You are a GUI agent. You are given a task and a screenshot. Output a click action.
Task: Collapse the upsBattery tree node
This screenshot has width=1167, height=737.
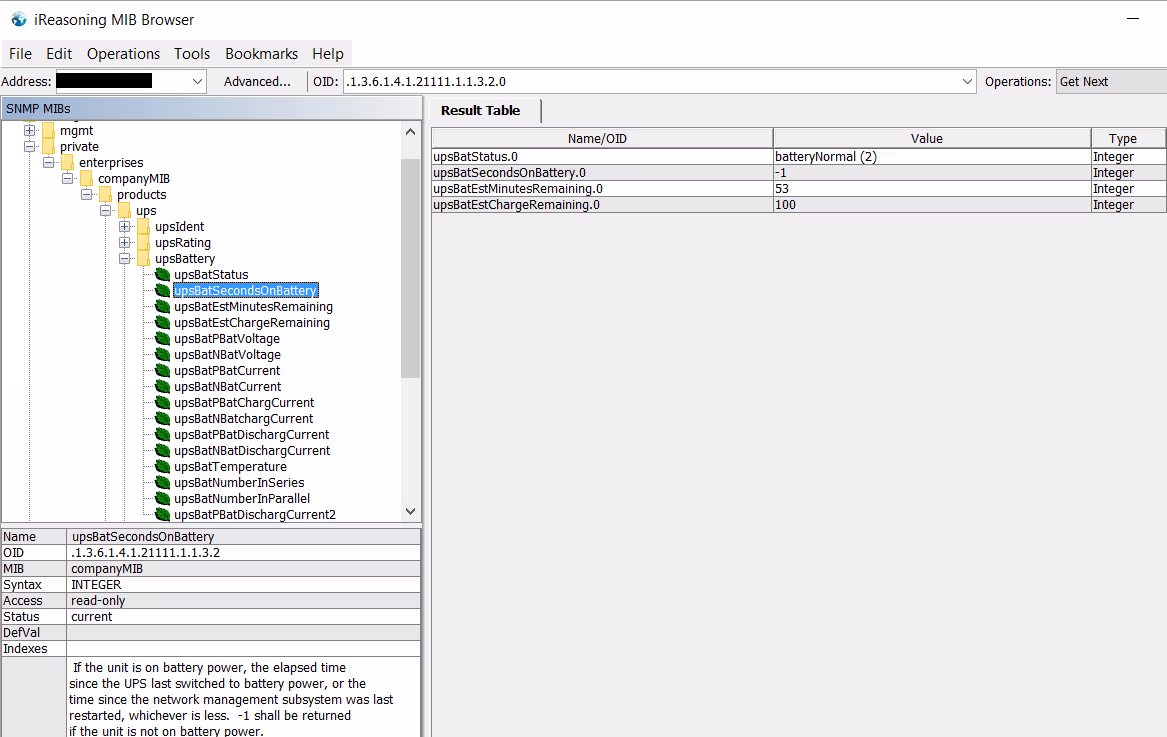tap(125, 259)
